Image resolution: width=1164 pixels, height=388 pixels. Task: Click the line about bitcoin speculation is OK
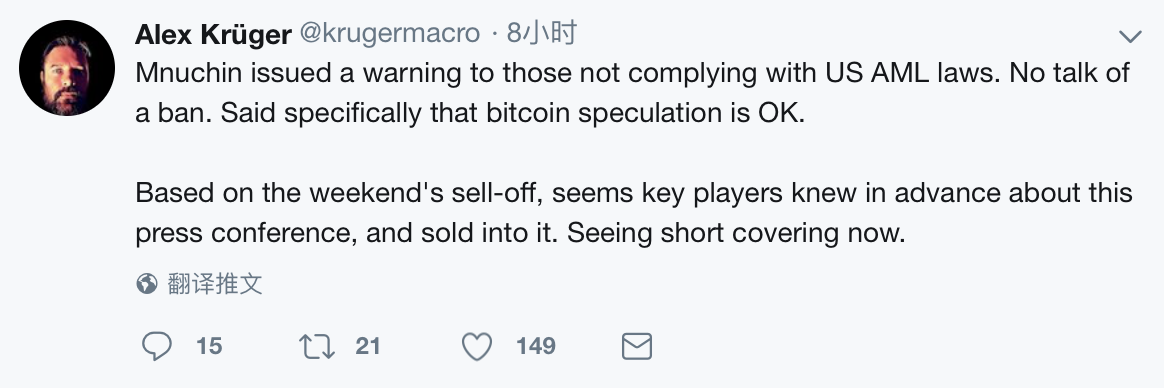point(470,114)
